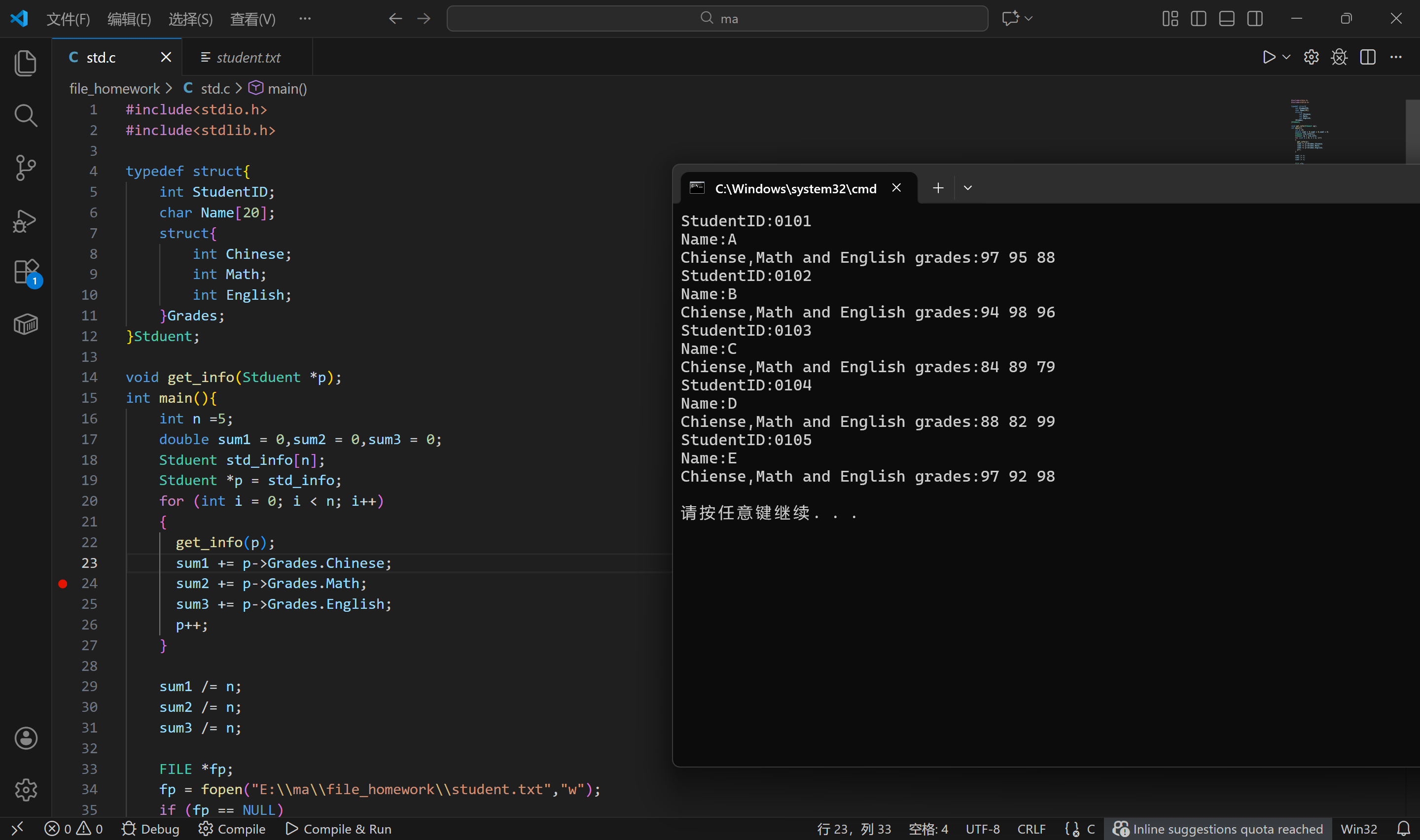Image resolution: width=1420 pixels, height=840 pixels.
Task: Open the cmd terminal tab dropdown chevron
Action: tap(967, 188)
